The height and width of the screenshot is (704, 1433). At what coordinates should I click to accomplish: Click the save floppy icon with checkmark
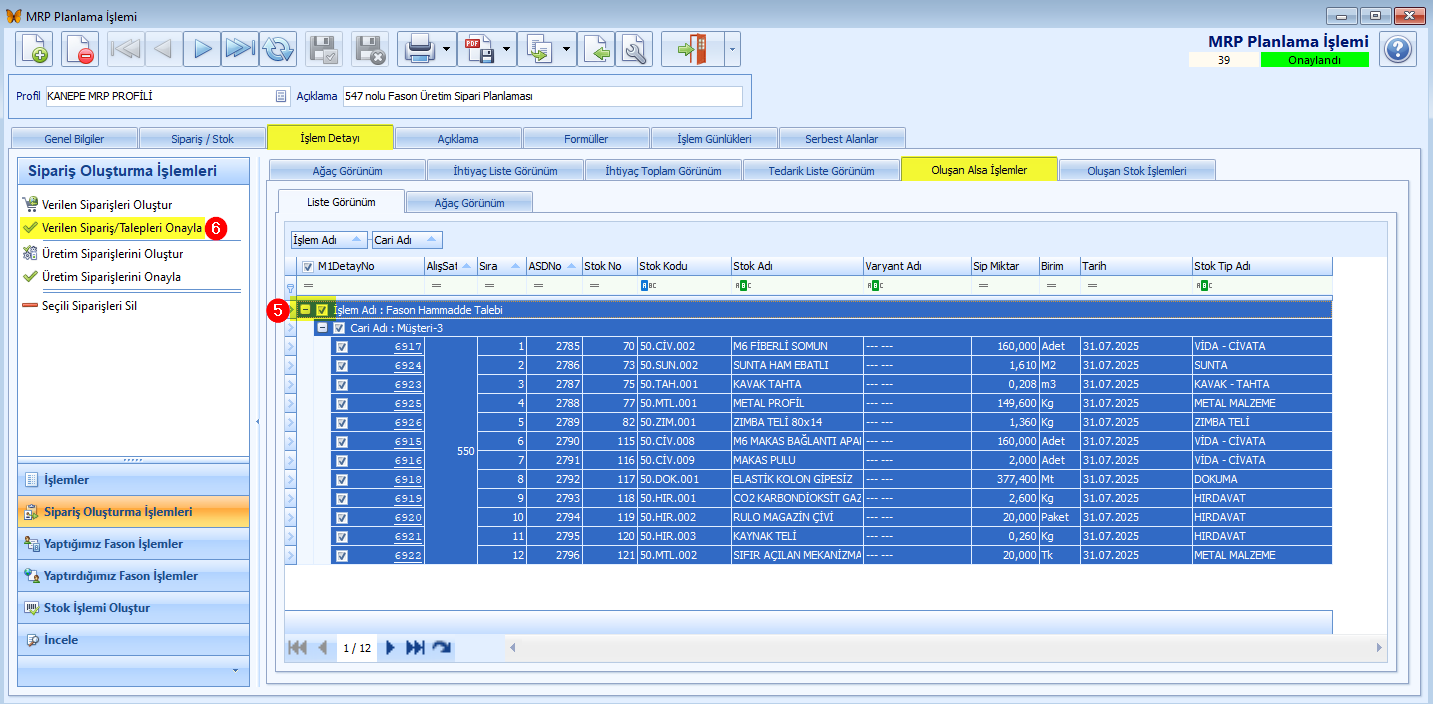pos(324,49)
